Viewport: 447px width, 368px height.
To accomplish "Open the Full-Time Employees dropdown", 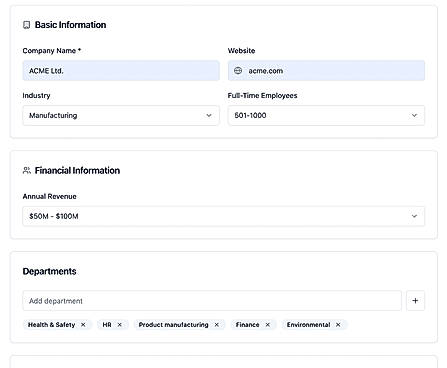I will (326, 116).
